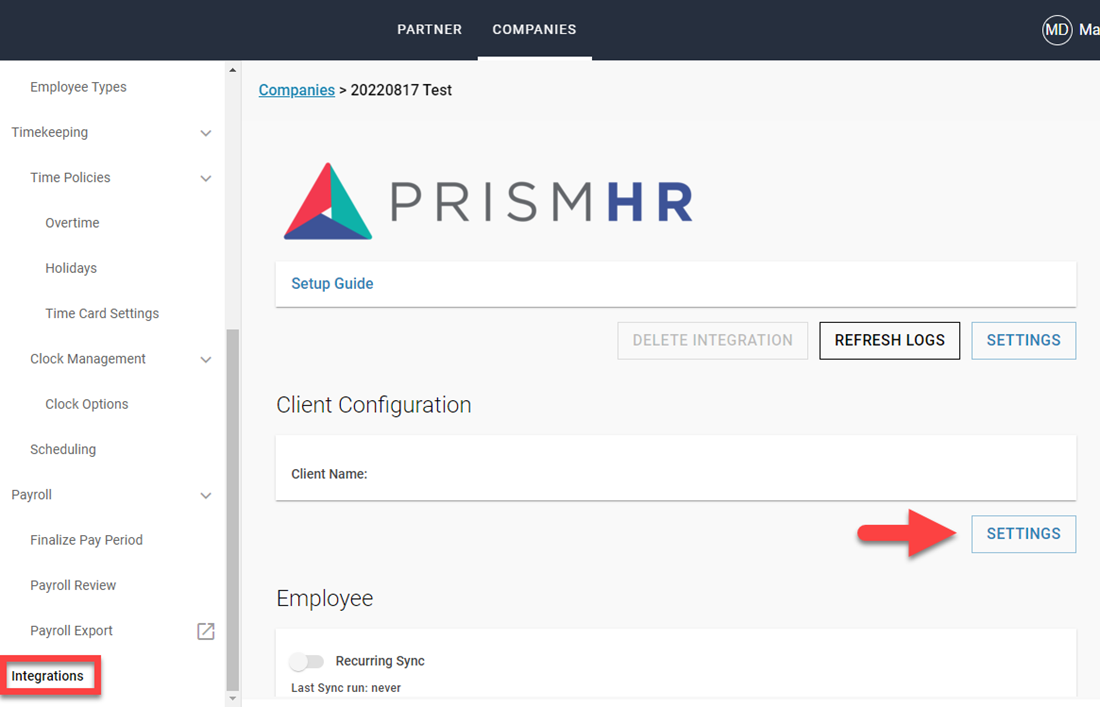This screenshot has height=707, width=1100.
Task: Click the REFRESH LOGS button
Action: pyautogui.click(x=889, y=340)
